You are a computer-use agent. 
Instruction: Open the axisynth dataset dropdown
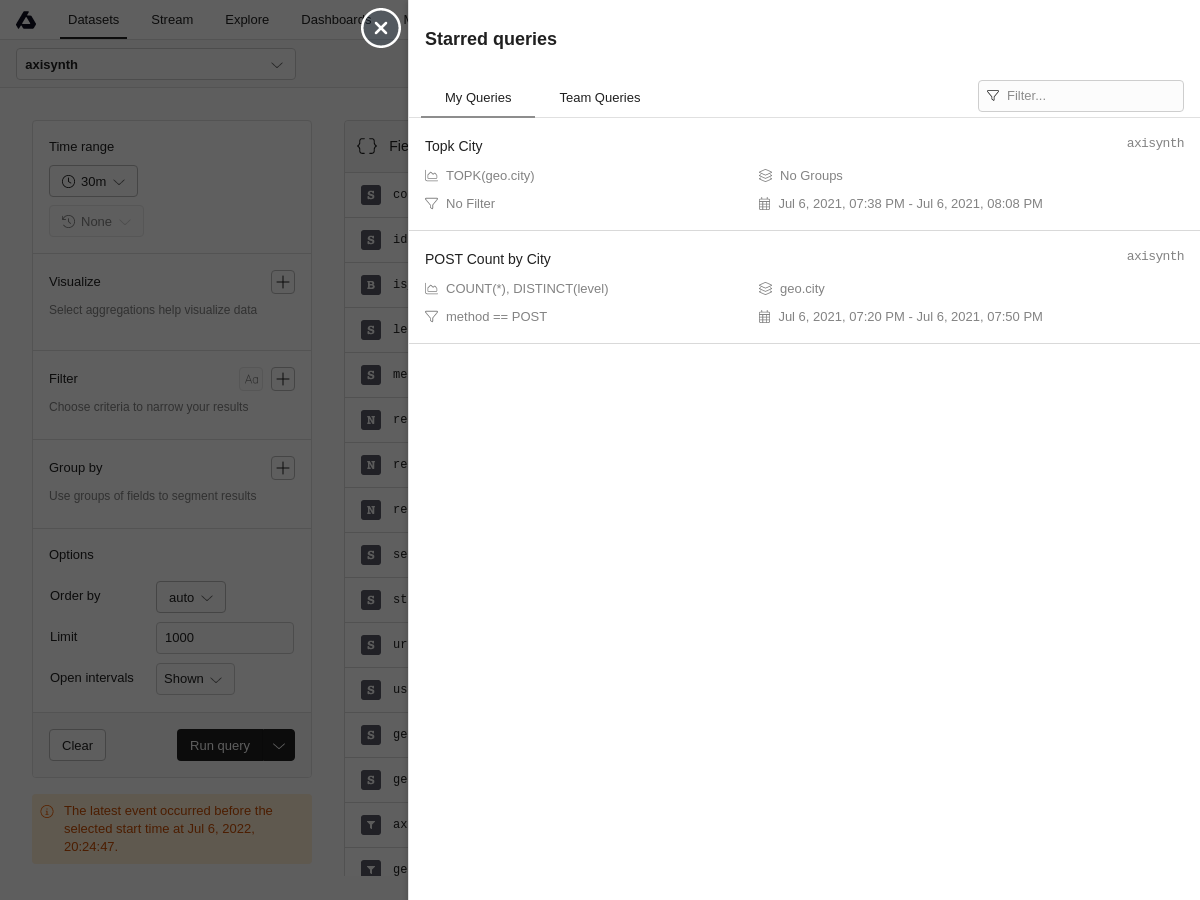pos(156,64)
